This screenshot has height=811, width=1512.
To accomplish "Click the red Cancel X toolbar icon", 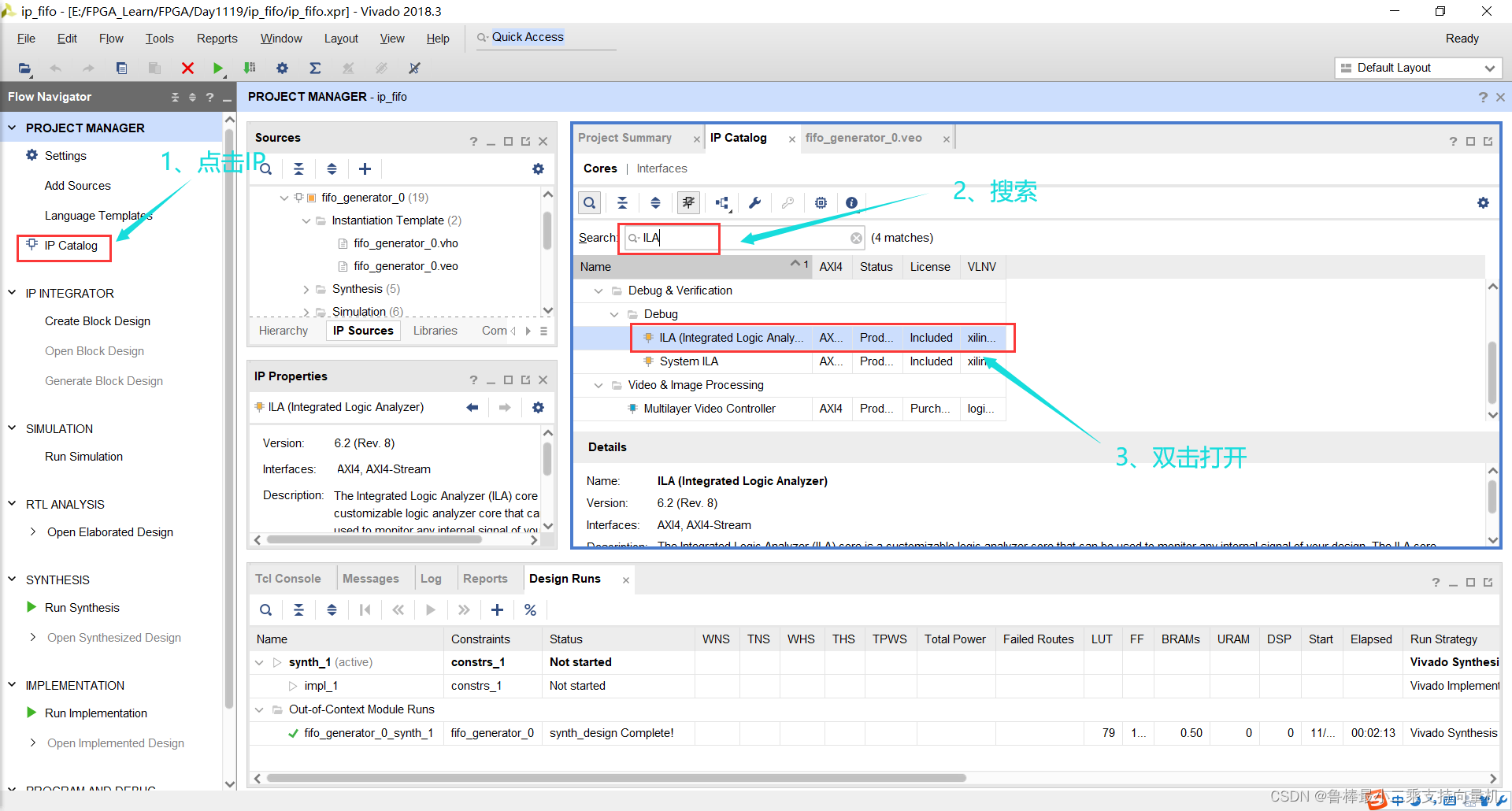I will click(187, 69).
